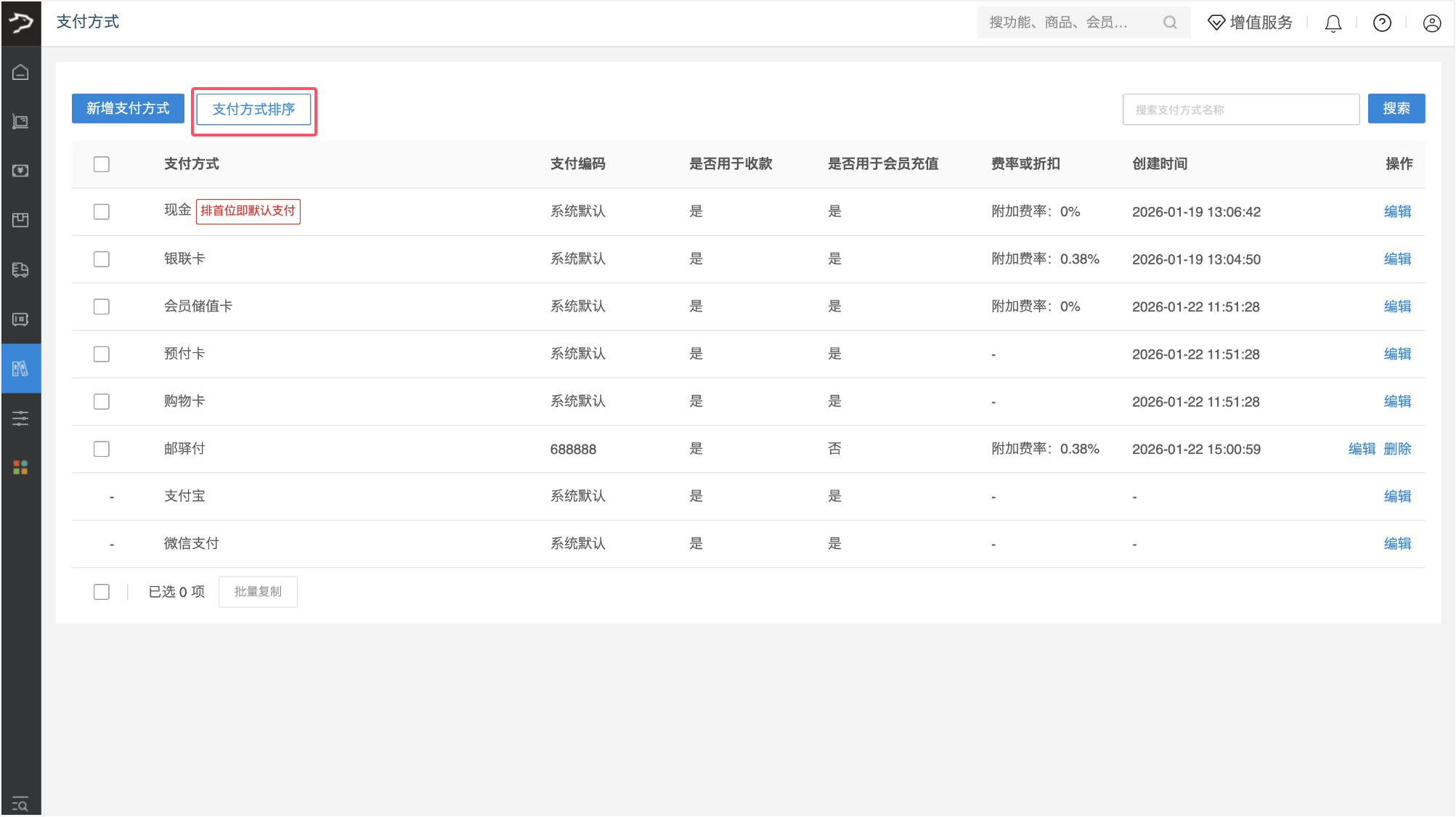Image resolution: width=1456 pixels, height=817 pixels.
Task: Open the menu search icon at sidebar bottom
Action: 20,803
